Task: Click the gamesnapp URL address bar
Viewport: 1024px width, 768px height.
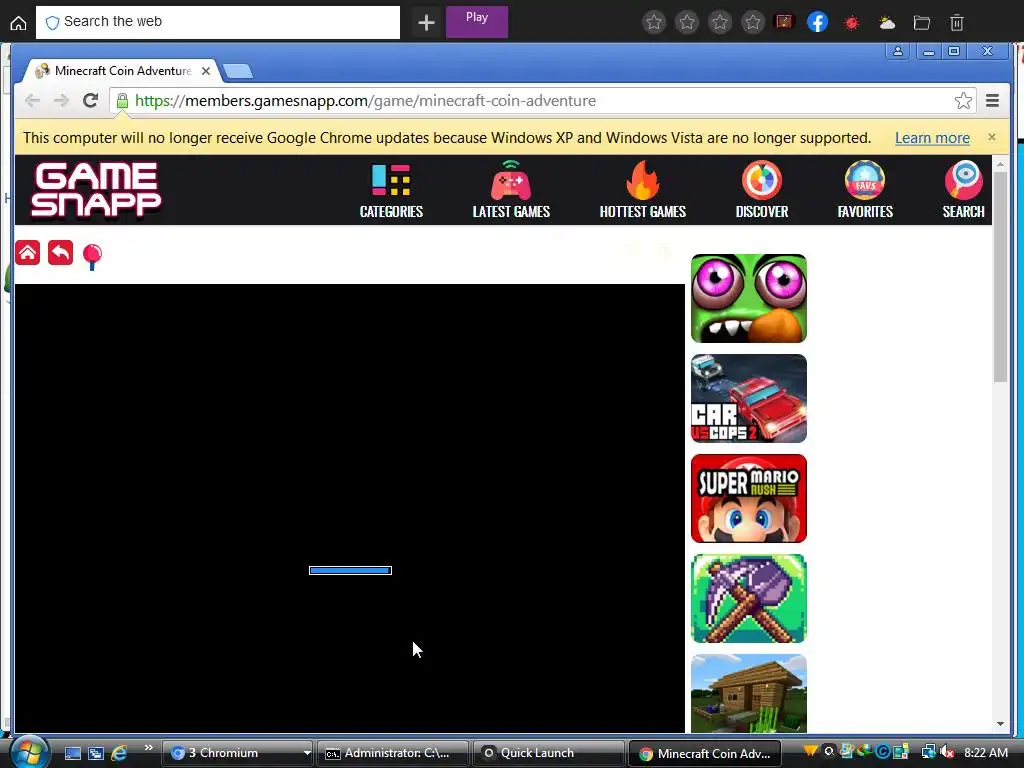Action: click(542, 101)
